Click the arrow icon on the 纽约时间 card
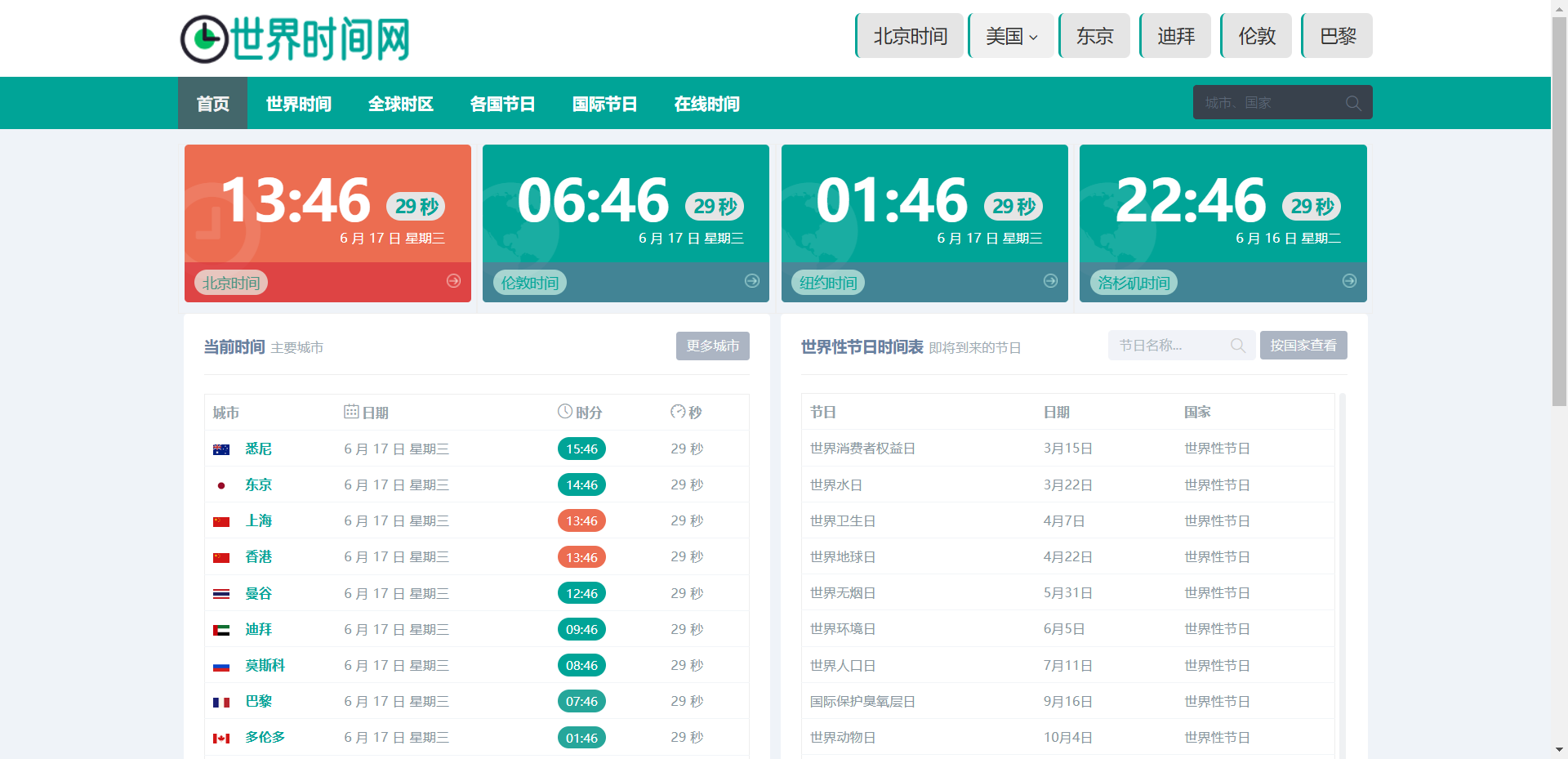This screenshot has height=759, width=1568. (x=1050, y=281)
